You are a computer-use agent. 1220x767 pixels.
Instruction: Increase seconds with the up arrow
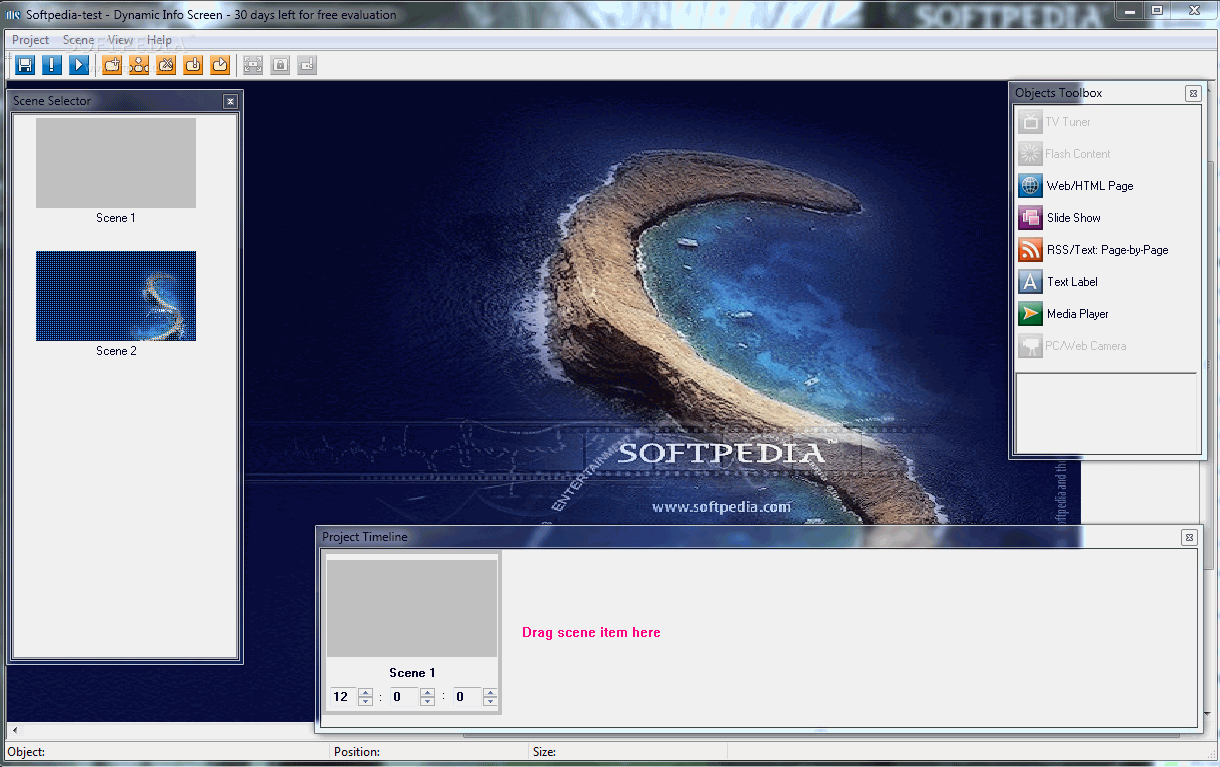(x=490, y=692)
